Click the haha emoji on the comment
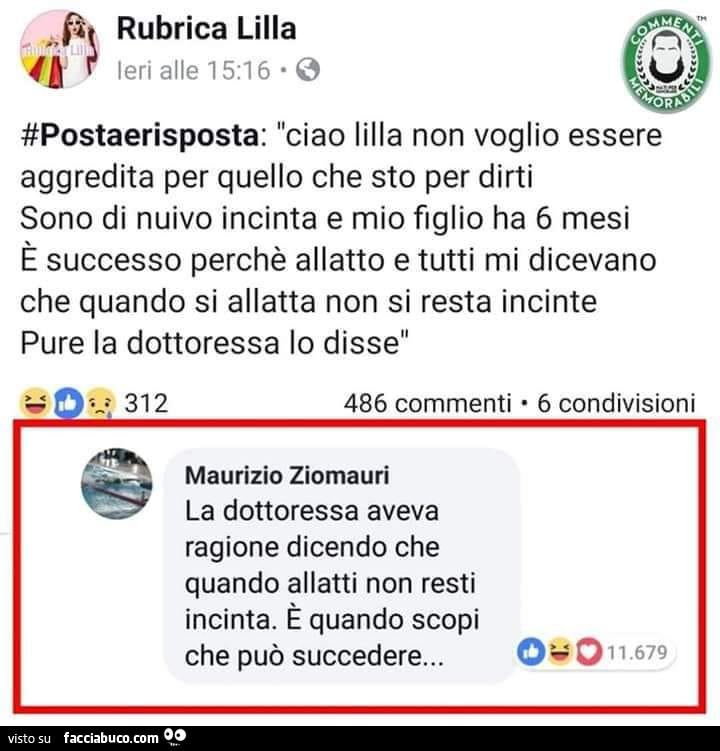This screenshot has width=720, height=751. click(560, 651)
